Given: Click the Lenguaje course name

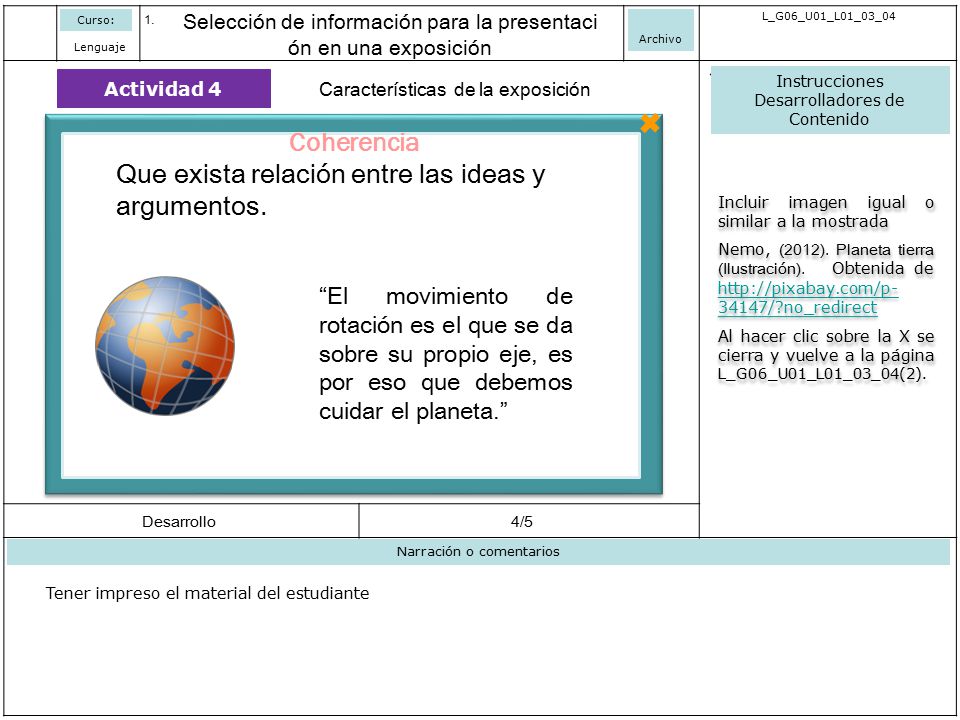Looking at the screenshot, I should click(x=99, y=47).
